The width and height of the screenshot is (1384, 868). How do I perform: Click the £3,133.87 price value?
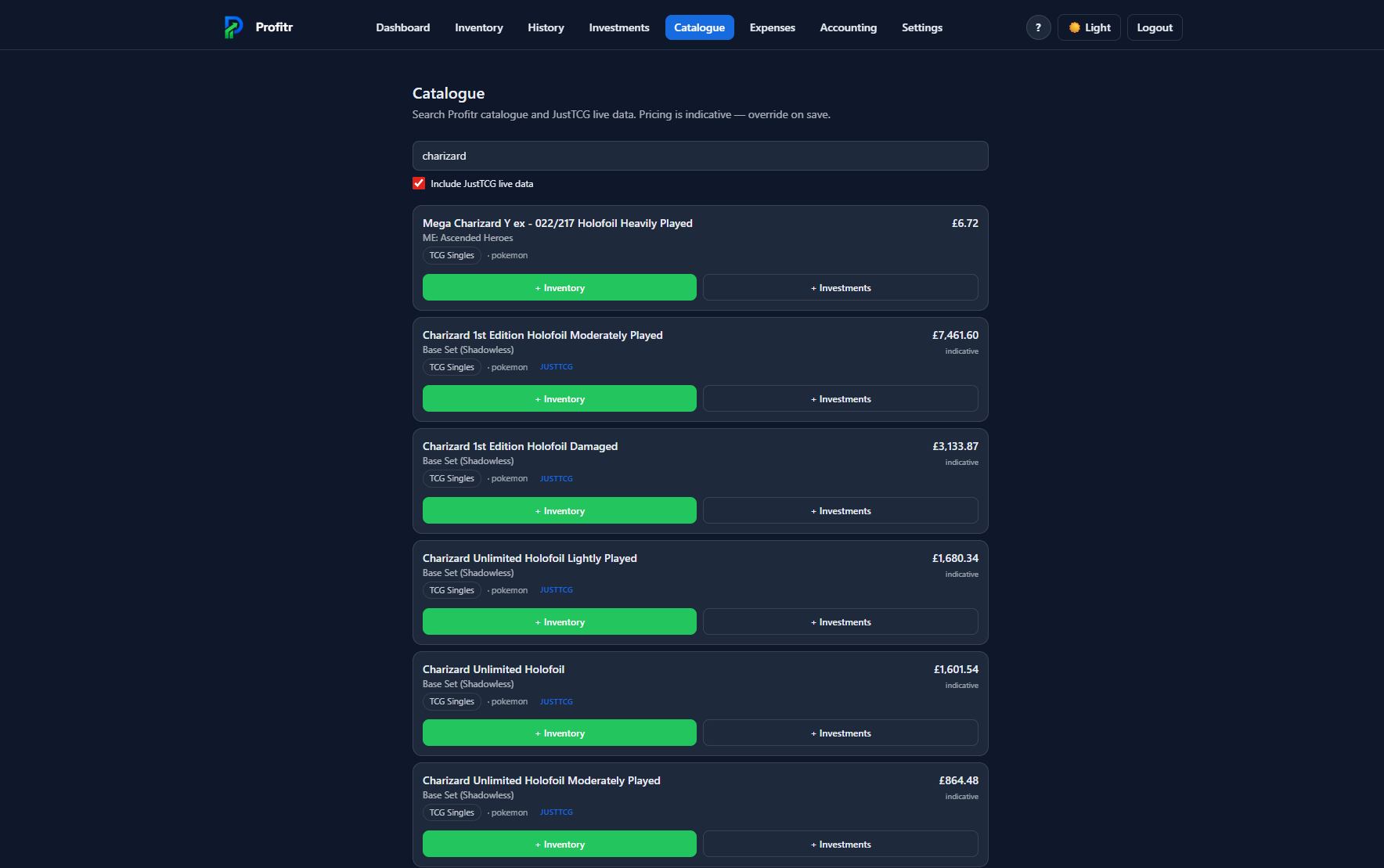pyautogui.click(x=955, y=446)
